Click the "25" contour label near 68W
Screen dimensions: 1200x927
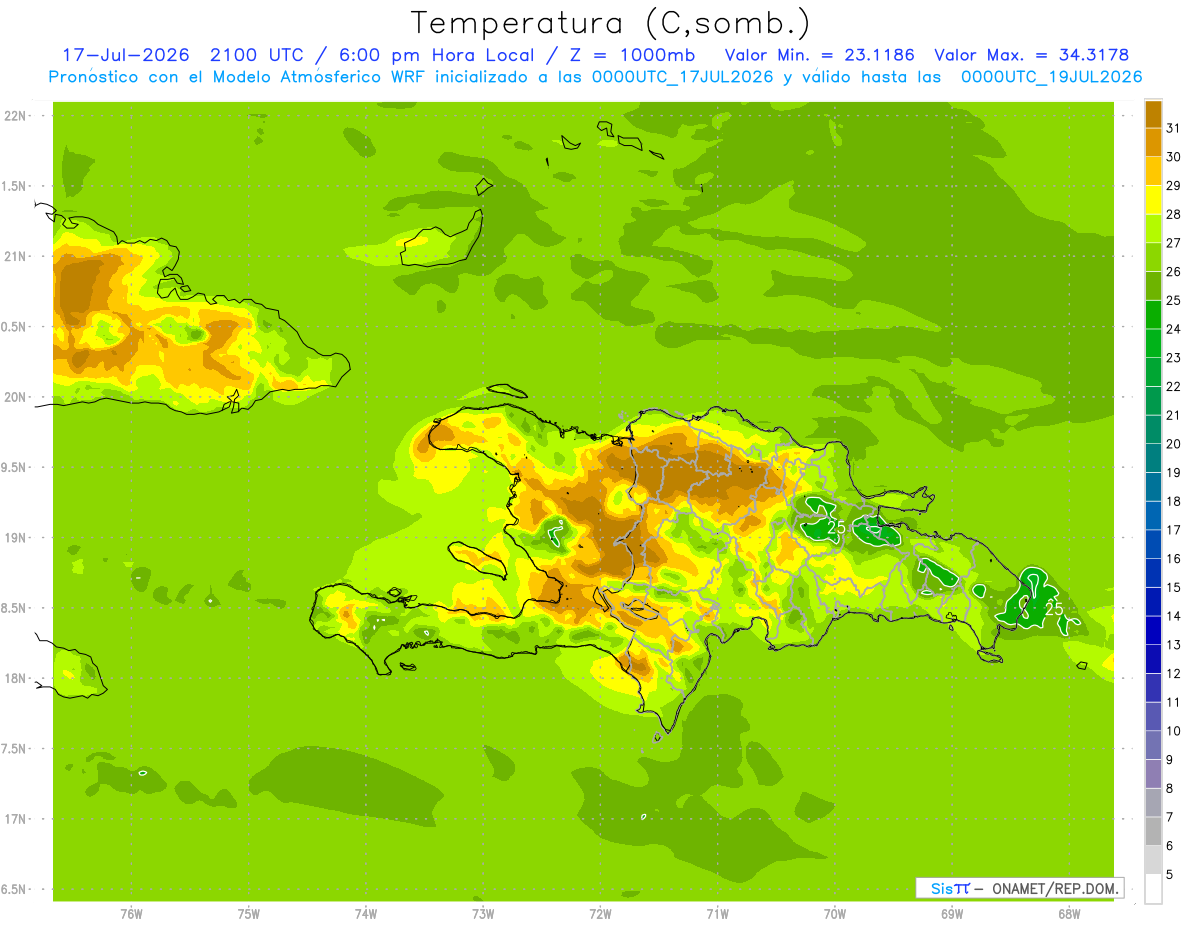tap(1054, 607)
